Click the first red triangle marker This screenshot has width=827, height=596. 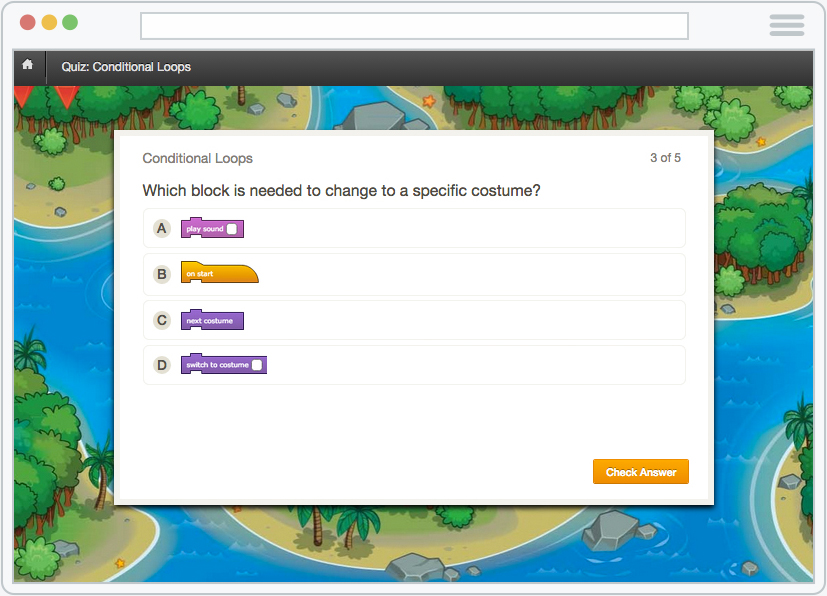click(22, 96)
